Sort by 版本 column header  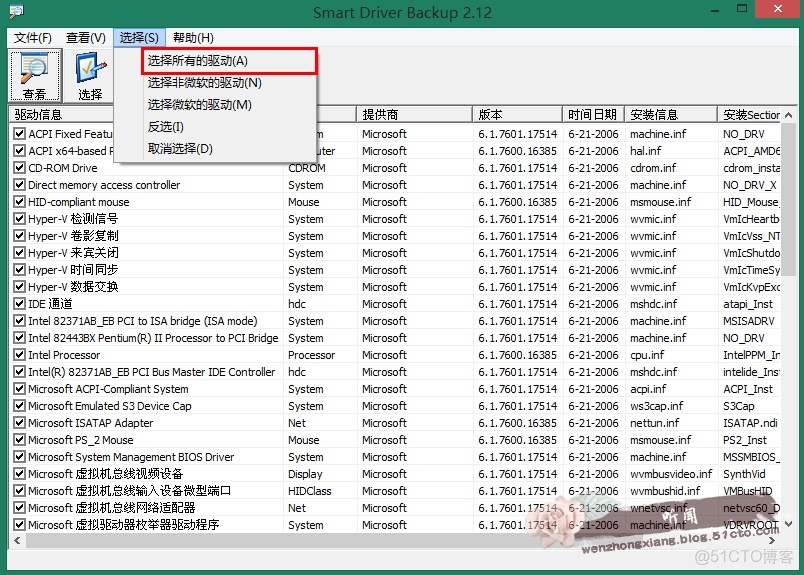(517, 114)
